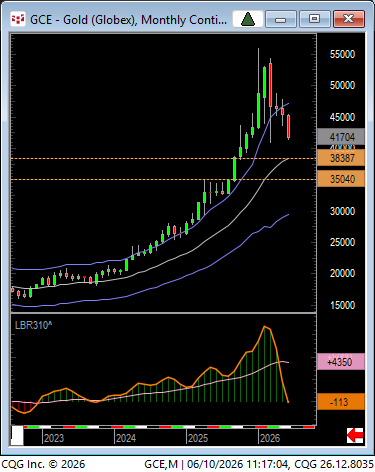
Task: Click the orange 35040 price level label
Action: 341,179
